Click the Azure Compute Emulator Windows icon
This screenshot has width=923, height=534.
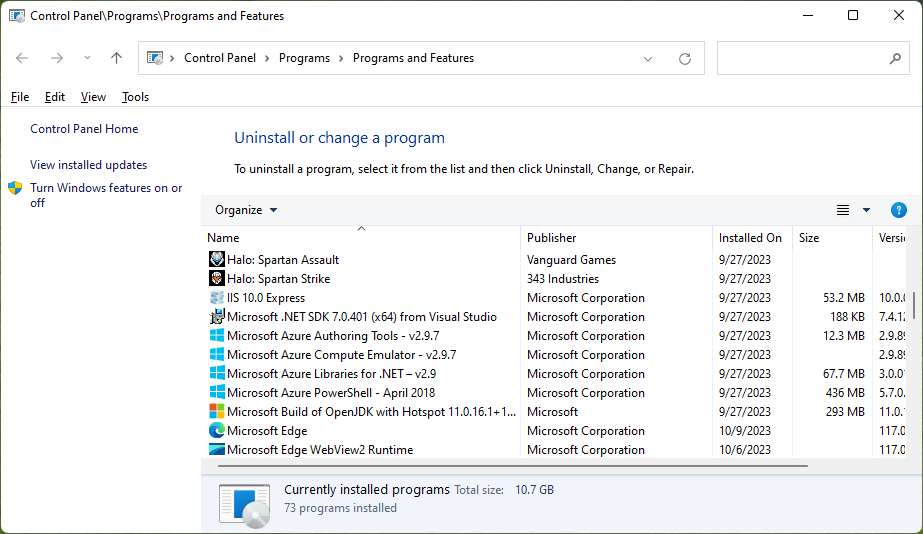click(x=217, y=354)
